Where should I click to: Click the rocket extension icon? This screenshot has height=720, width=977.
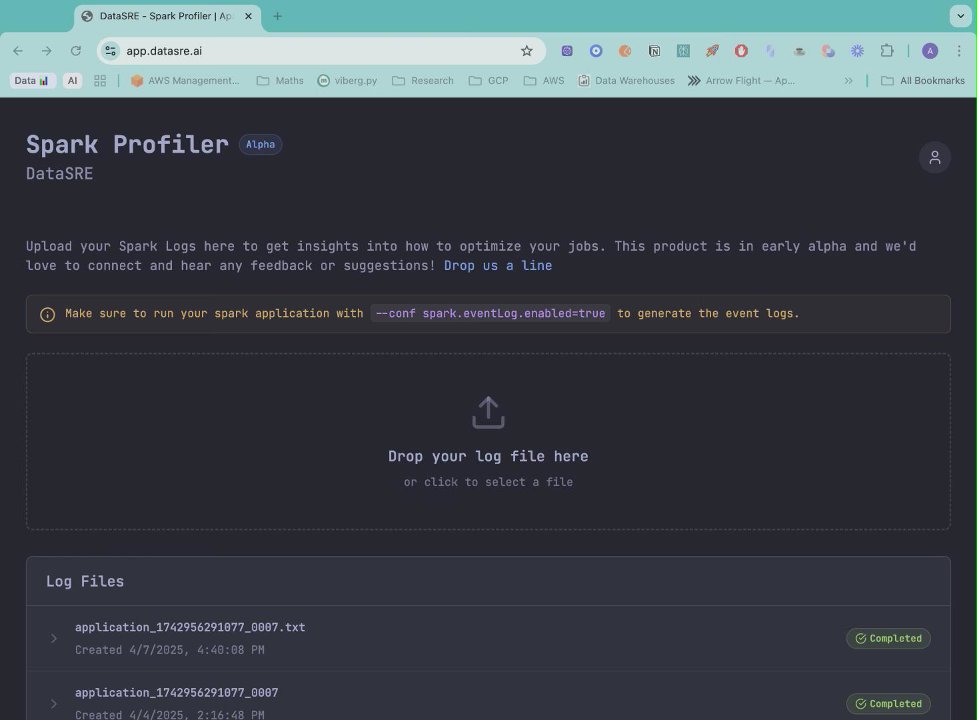[x=712, y=51]
